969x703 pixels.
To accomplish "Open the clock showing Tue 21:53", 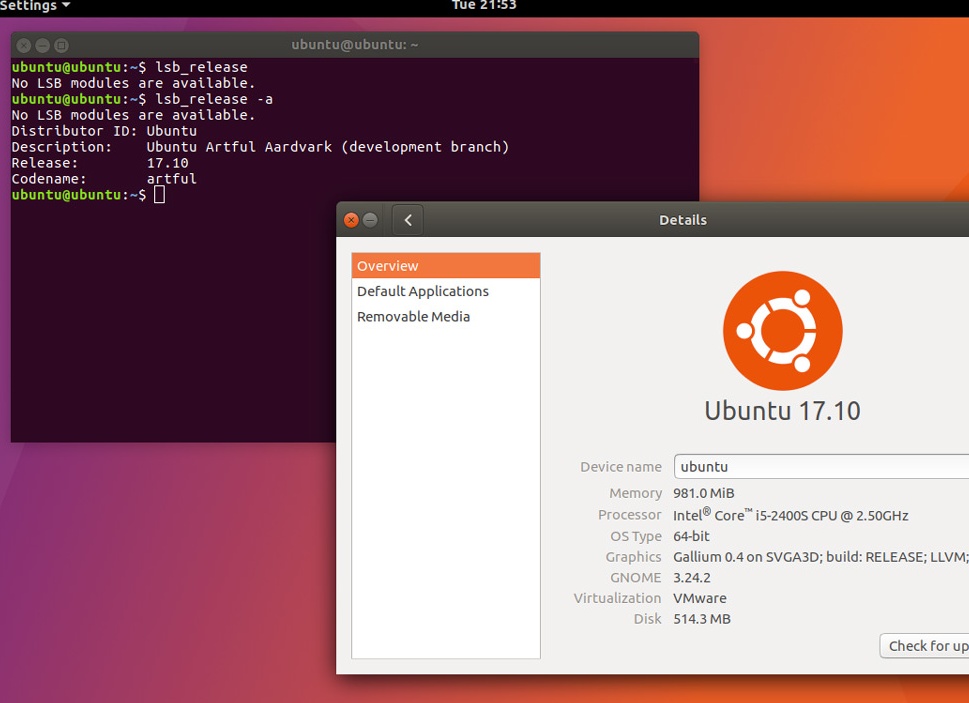I will click(x=484, y=6).
